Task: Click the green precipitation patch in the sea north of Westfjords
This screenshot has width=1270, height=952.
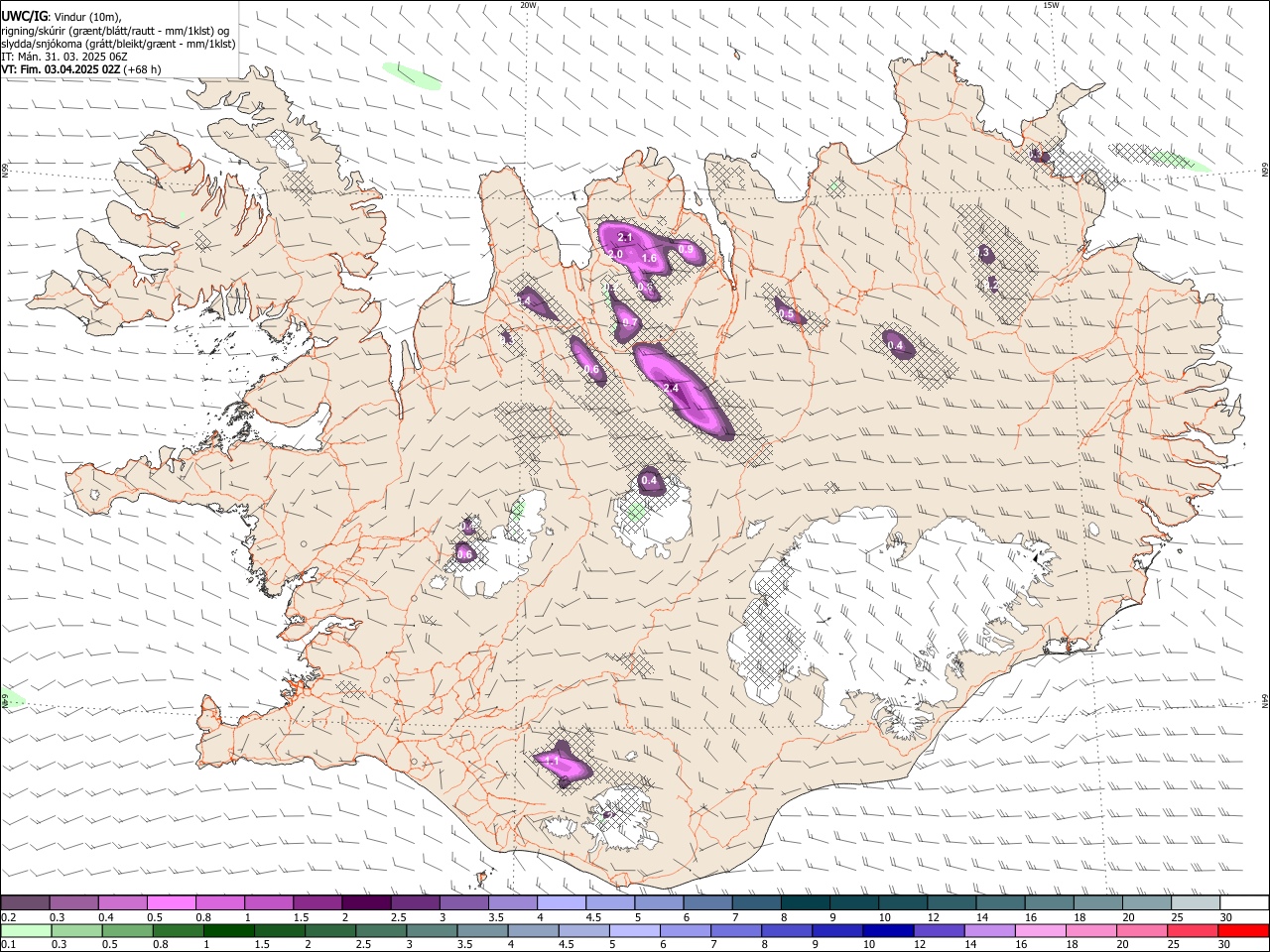Action: click(x=411, y=76)
